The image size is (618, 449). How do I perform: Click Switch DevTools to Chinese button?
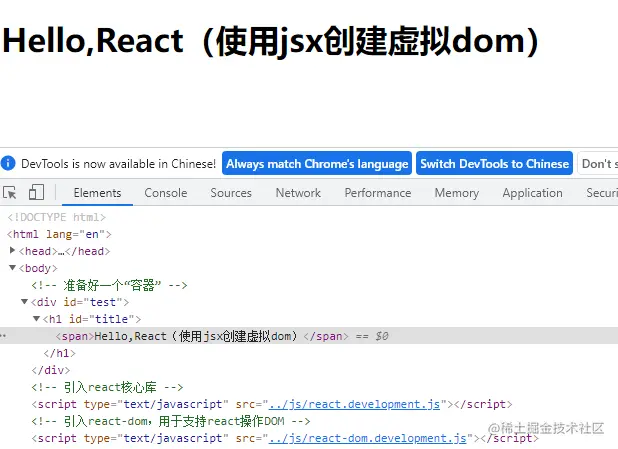[x=494, y=163]
